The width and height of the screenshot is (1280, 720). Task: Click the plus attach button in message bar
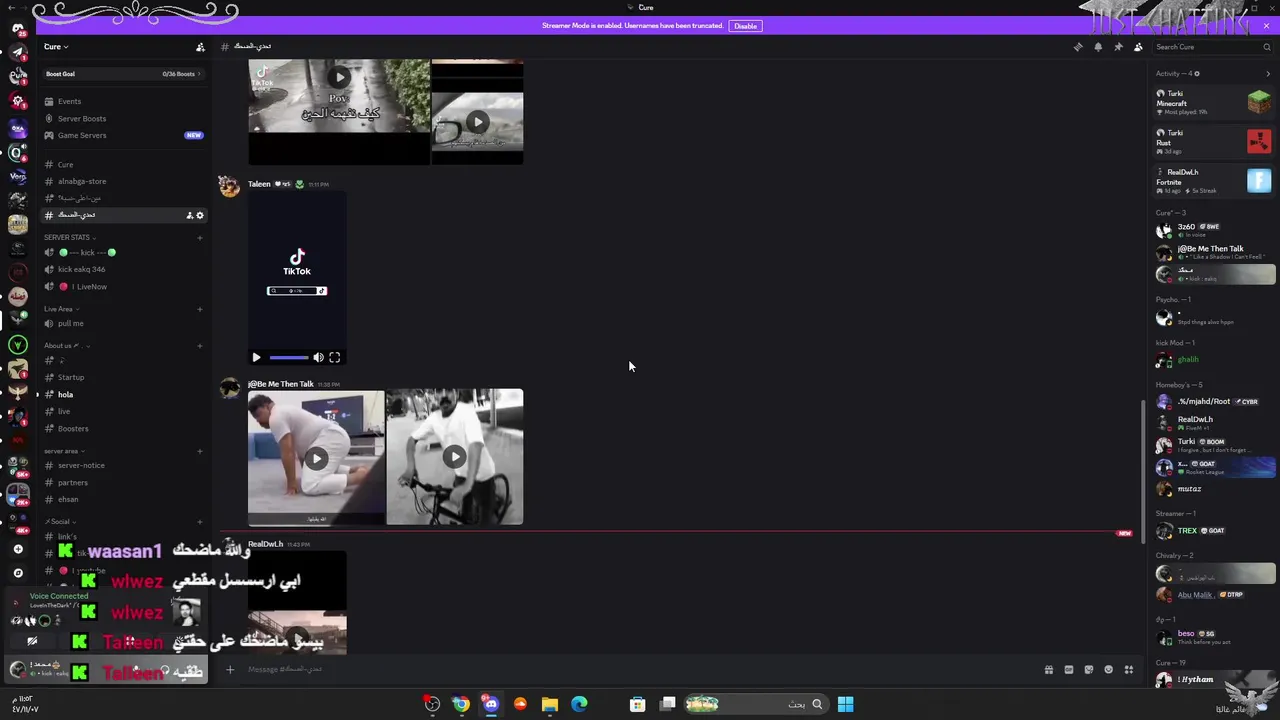[x=230, y=669]
